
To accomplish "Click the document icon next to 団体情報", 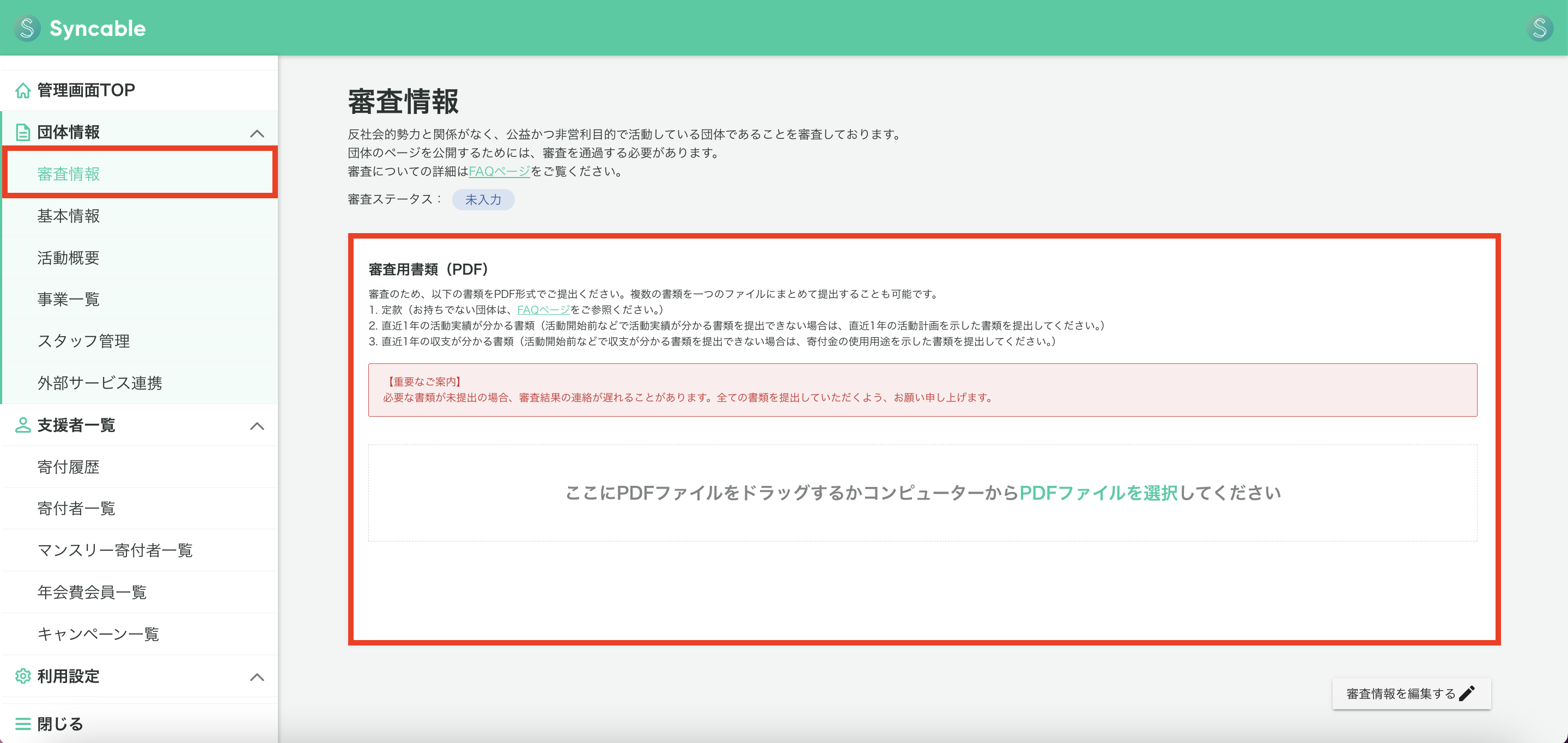I will coord(23,131).
